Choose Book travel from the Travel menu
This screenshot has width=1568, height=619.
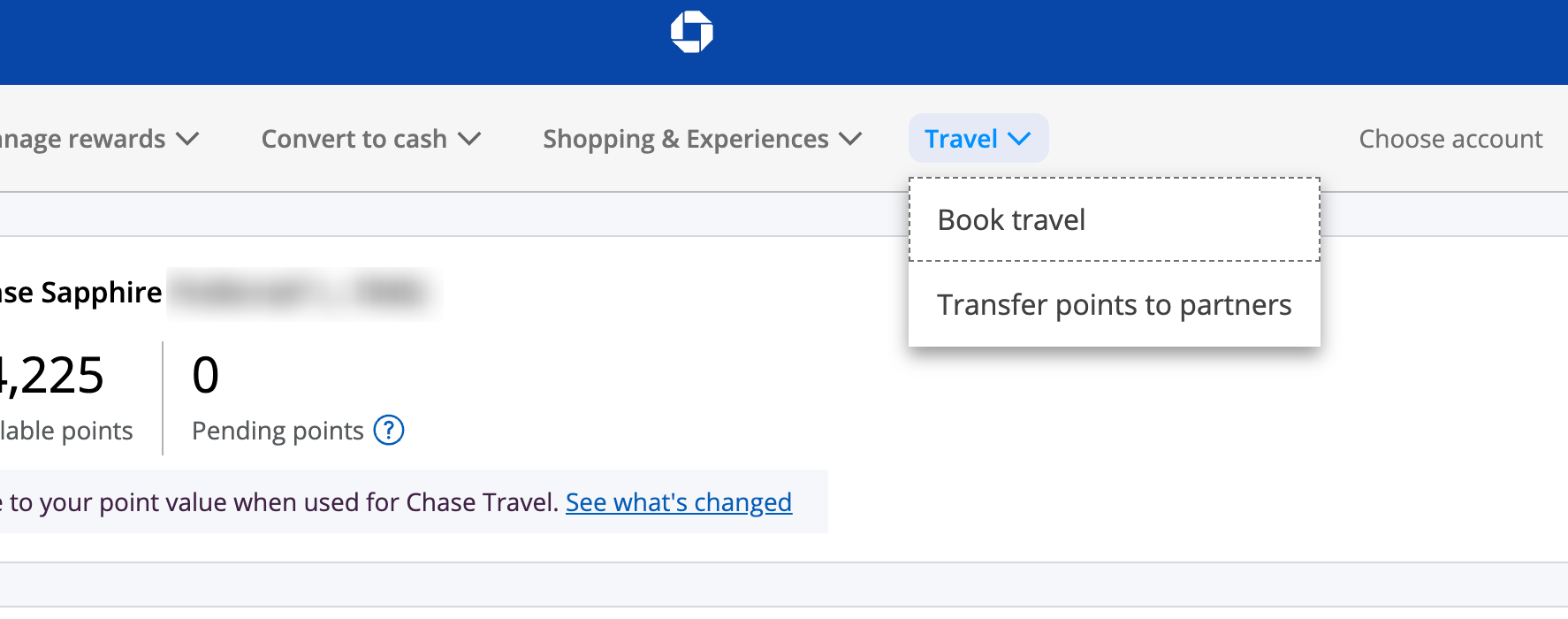1011,219
